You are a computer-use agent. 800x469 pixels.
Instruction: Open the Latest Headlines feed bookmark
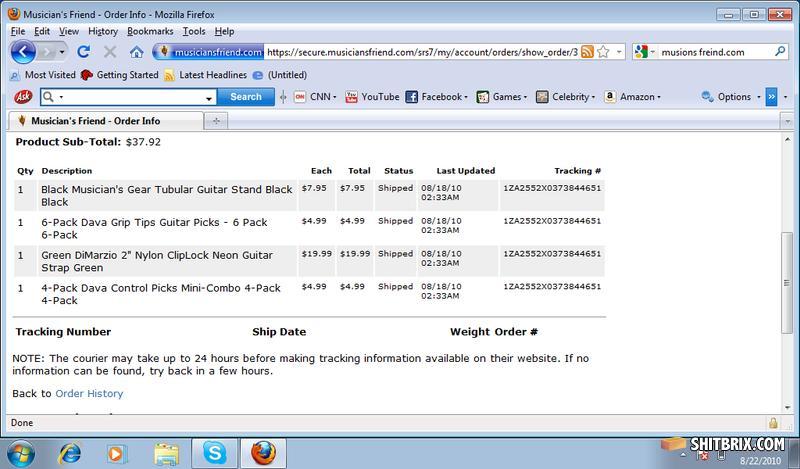(x=205, y=75)
